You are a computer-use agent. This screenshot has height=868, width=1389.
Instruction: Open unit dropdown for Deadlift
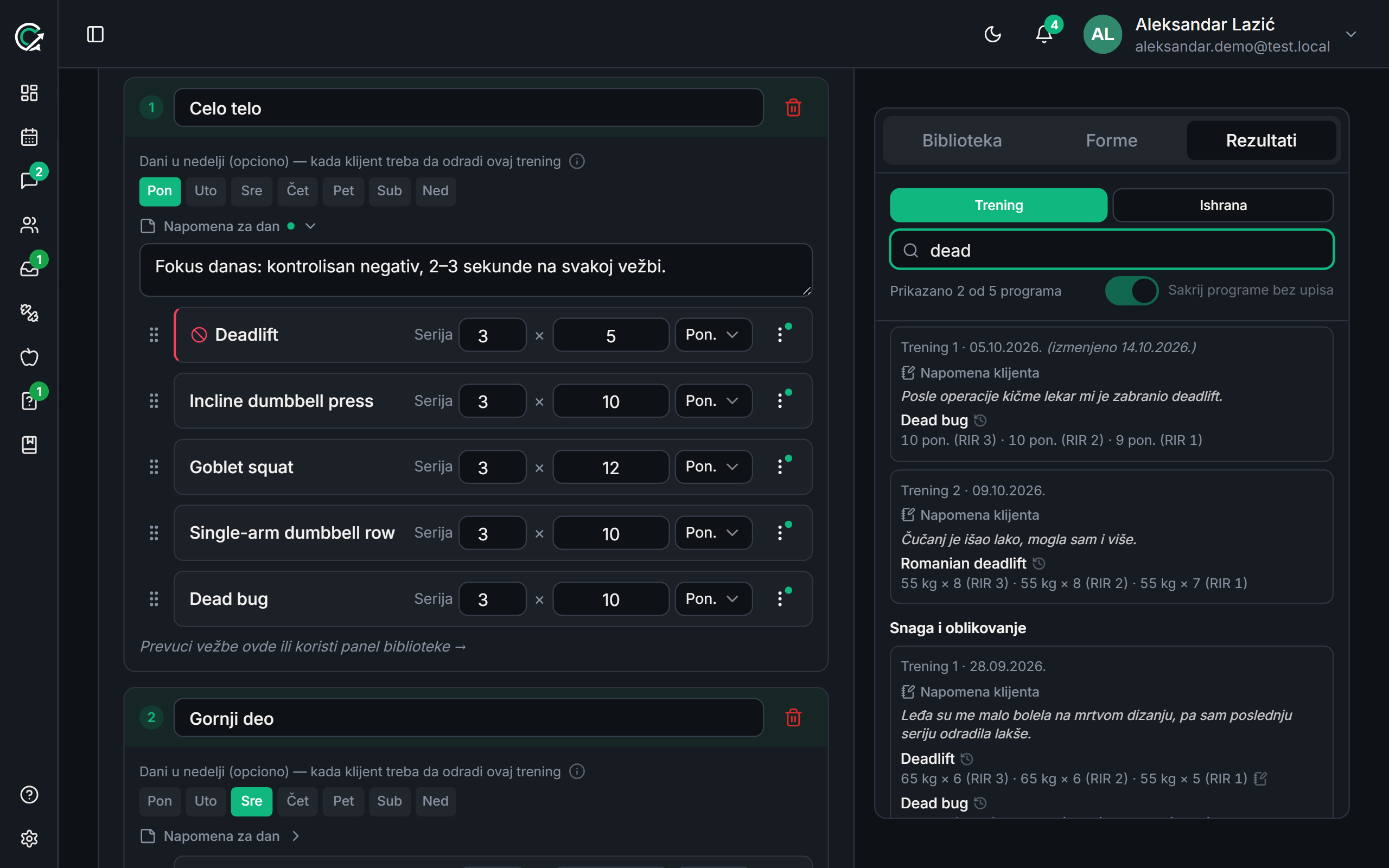tap(713, 335)
